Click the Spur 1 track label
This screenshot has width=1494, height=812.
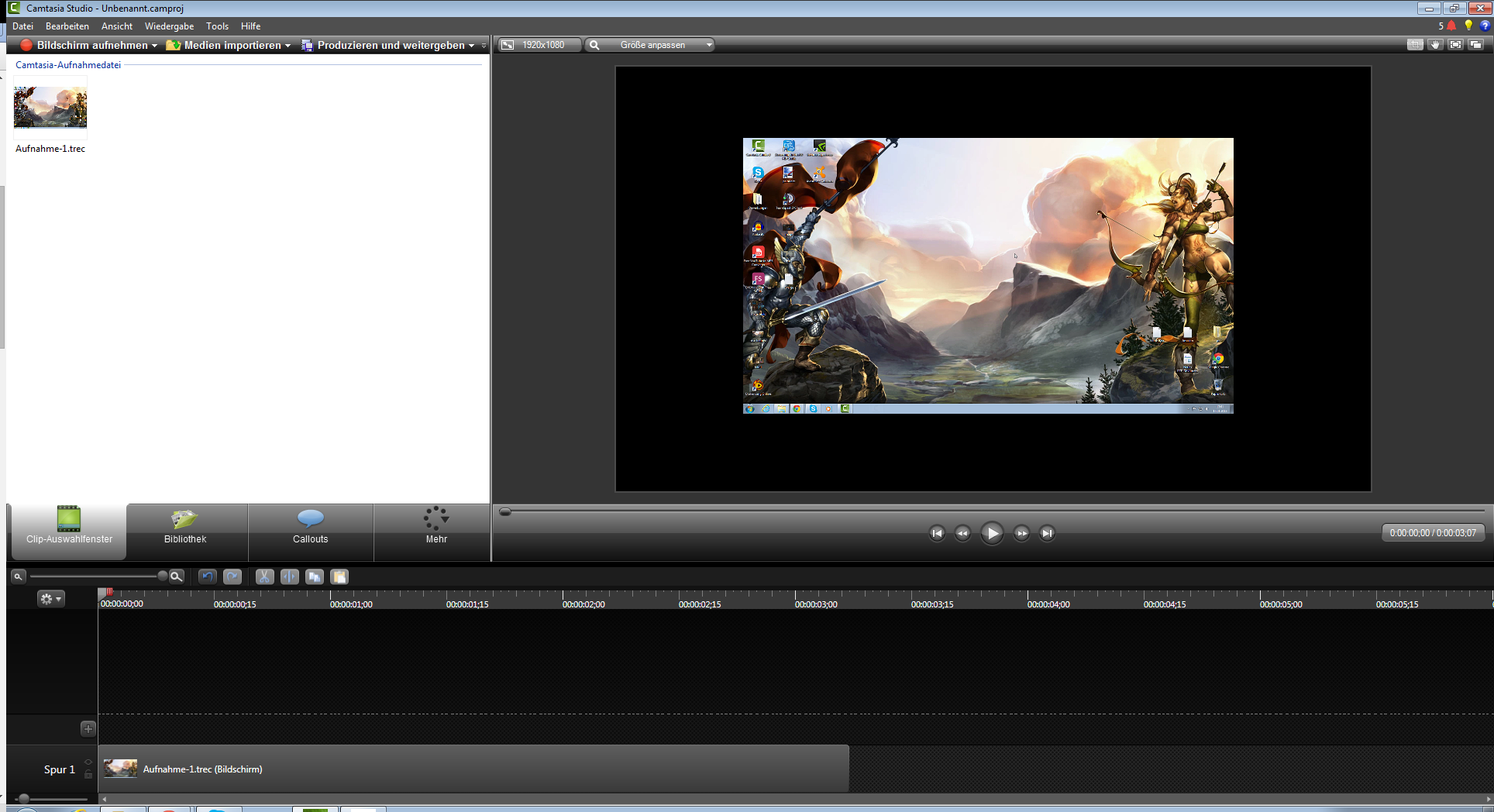[x=60, y=769]
